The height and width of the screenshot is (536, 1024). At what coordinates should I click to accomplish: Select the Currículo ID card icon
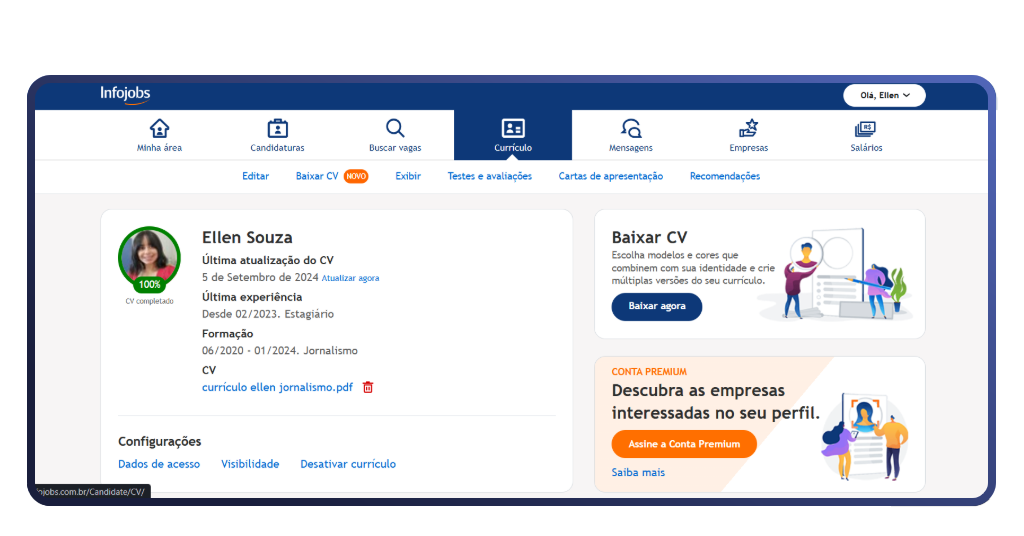pyautogui.click(x=513, y=128)
